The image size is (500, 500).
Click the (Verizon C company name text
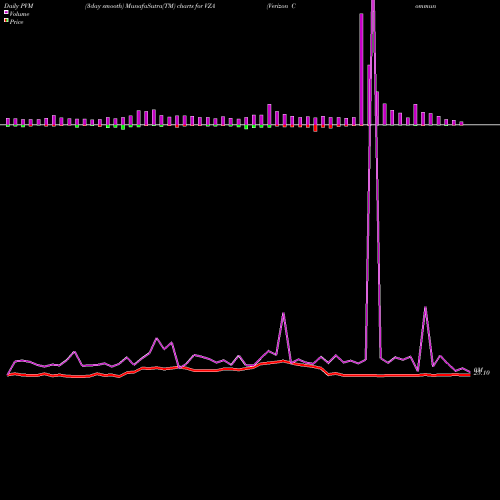click(281, 6)
